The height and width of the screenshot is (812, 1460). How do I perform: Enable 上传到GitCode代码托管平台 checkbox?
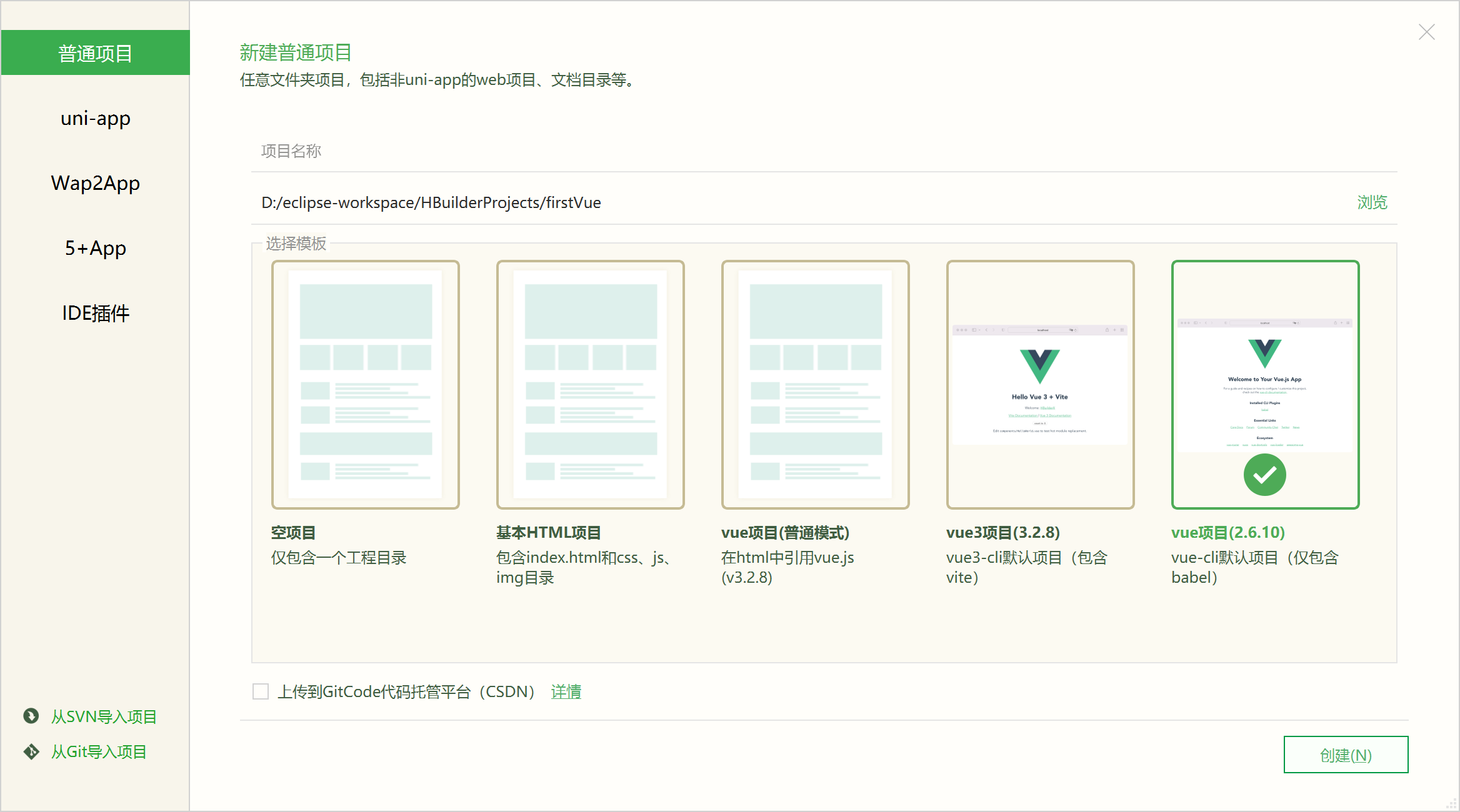[x=260, y=691]
